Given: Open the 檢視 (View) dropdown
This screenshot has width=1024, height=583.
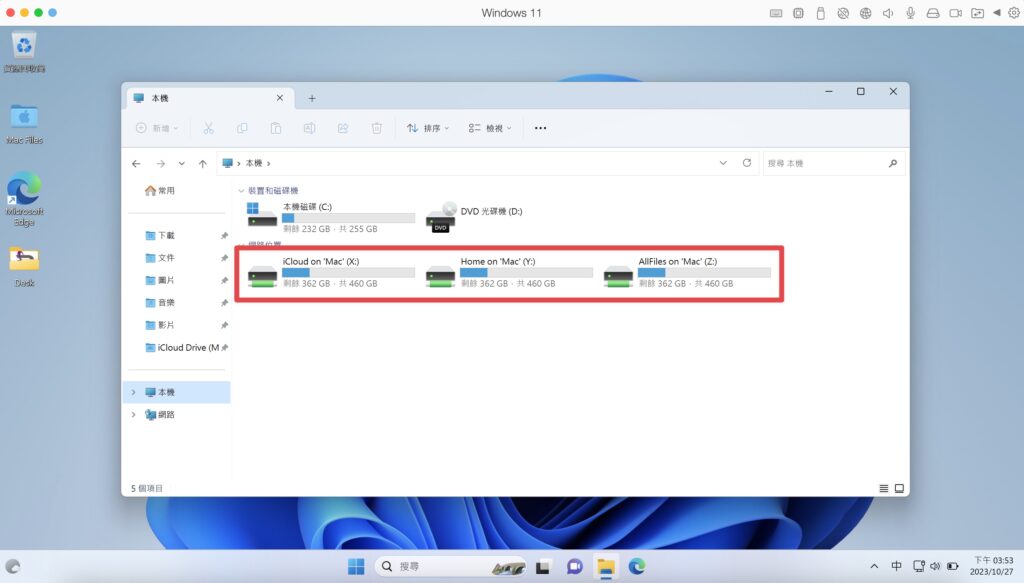Looking at the screenshot, I should coord(490,128).
